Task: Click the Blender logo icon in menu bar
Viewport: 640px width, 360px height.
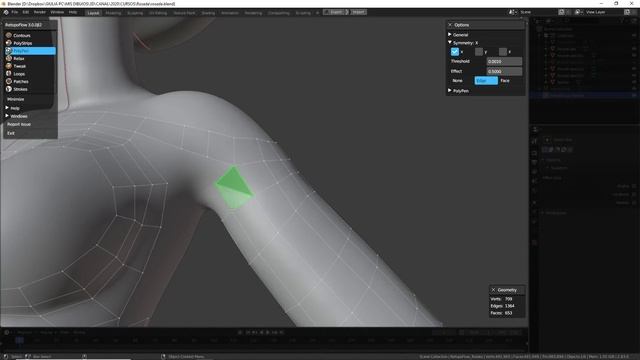Action: point(6,12)
